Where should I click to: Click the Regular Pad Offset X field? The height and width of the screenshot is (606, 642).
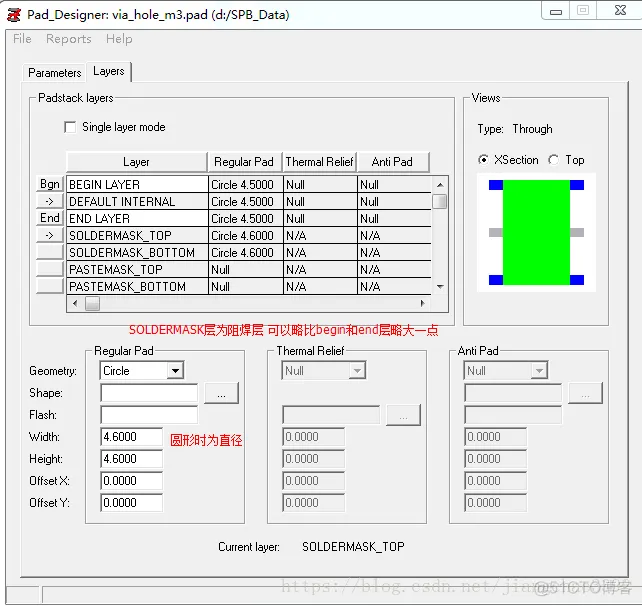(131, 481)
